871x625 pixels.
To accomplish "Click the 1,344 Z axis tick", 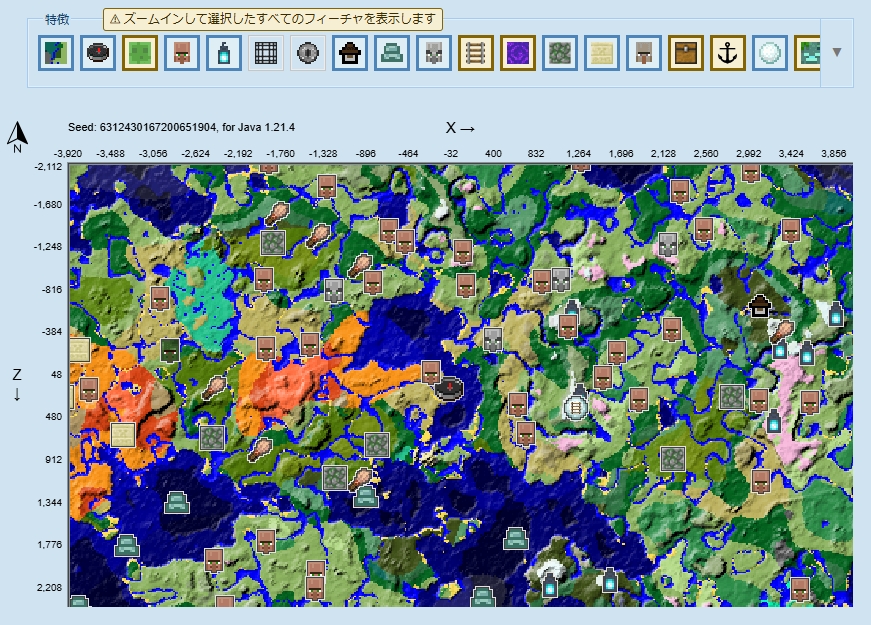I will 50,503.
